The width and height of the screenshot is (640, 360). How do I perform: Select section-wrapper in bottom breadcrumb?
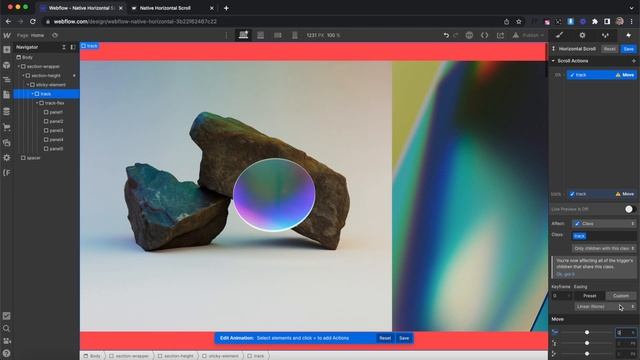[x=130, y=356]
